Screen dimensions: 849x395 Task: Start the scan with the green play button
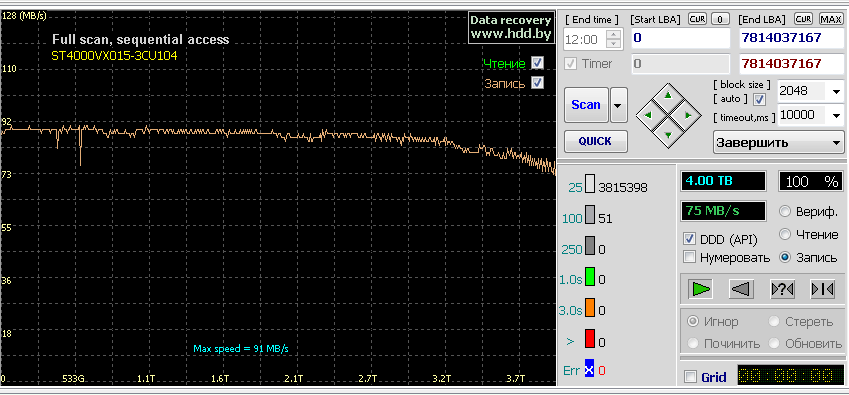click(x=701, y=289)
